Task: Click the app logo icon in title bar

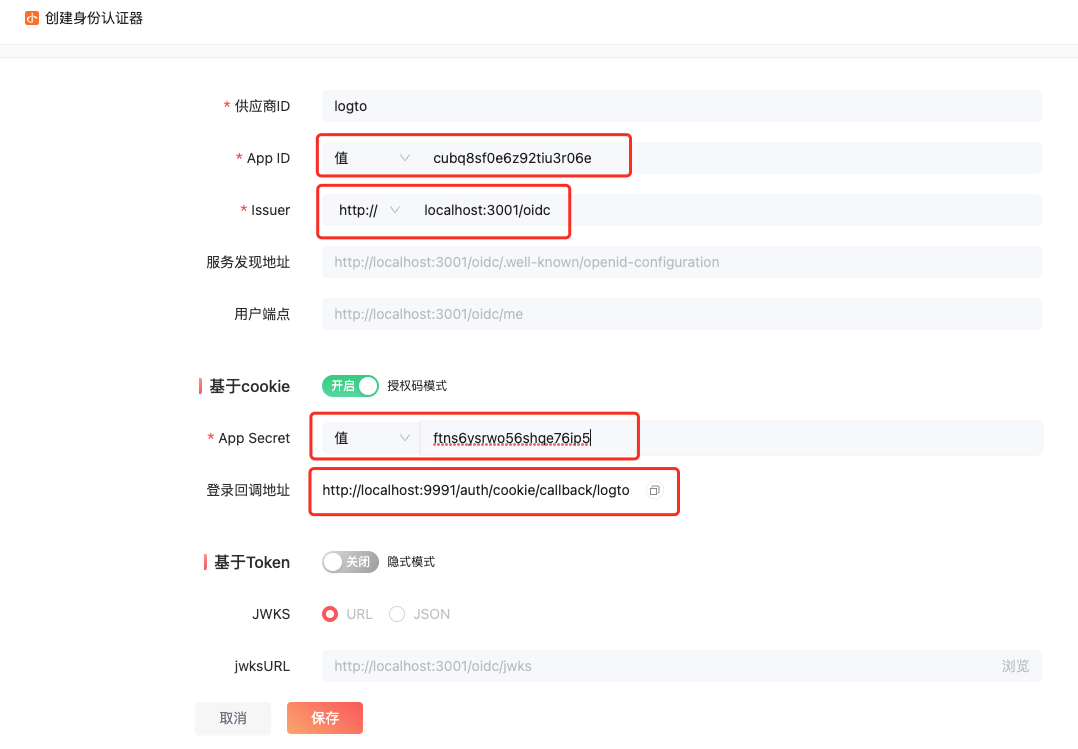Action: coord(32,18)
